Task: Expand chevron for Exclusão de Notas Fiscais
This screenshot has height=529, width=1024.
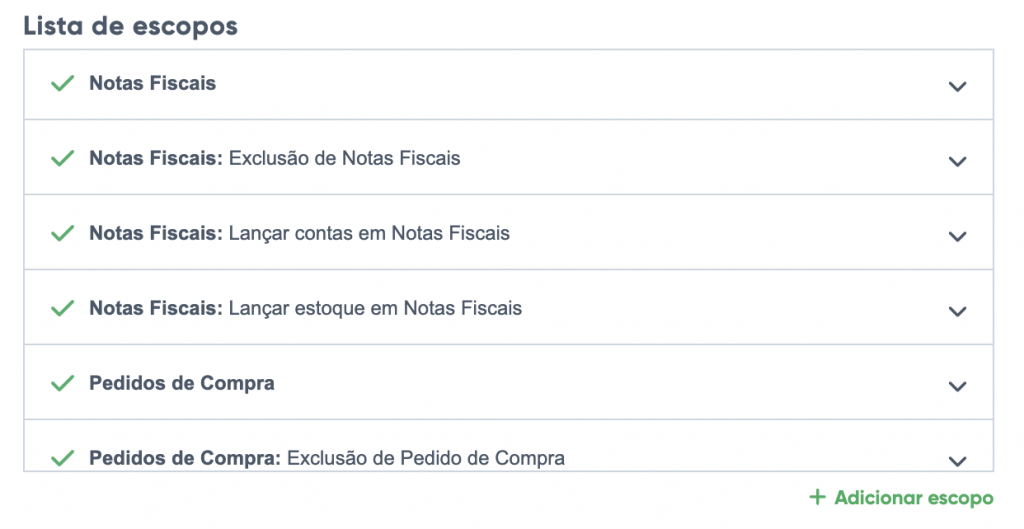Action: tap(957, 161)
